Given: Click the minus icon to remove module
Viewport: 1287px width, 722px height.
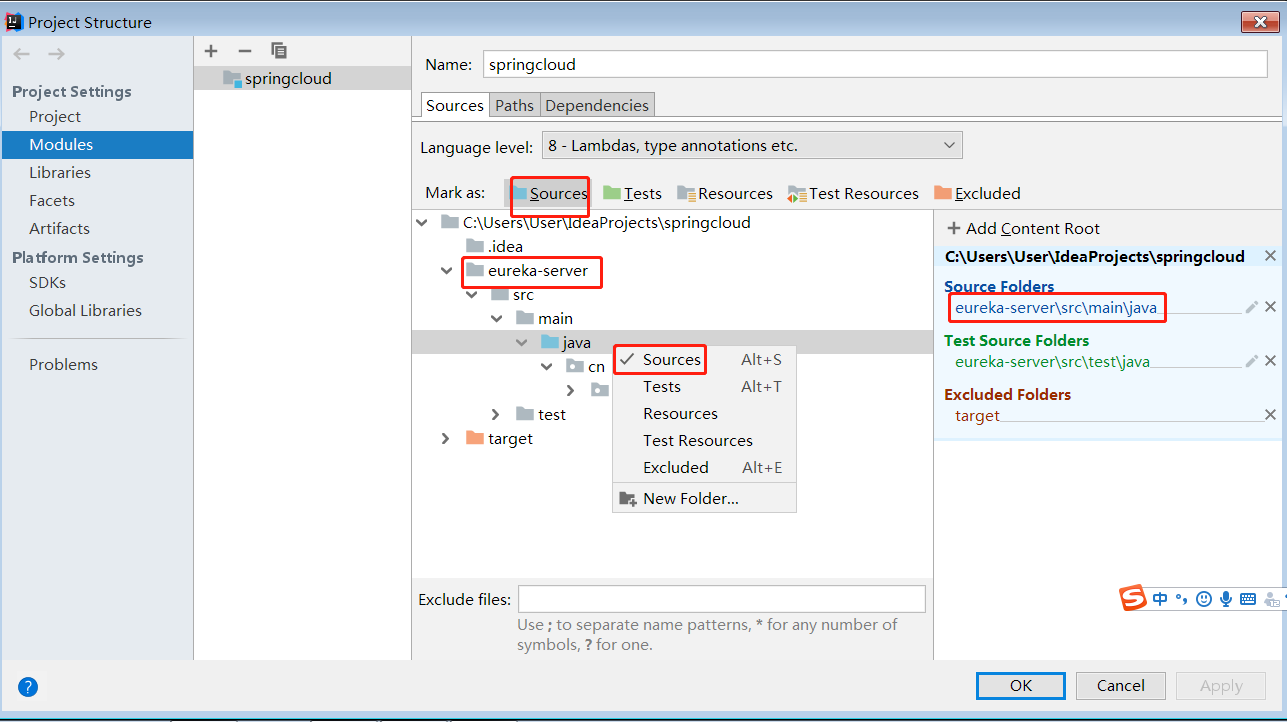Looking at the screenshot, I should point(244,50).
